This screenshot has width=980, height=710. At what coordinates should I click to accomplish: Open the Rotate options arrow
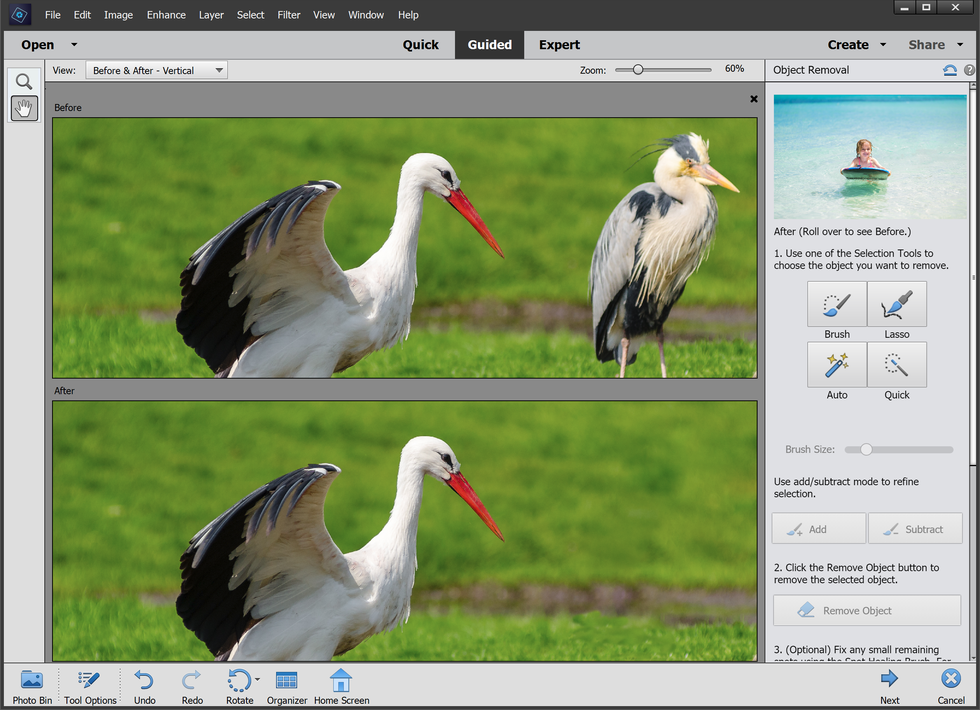tap(258, 680)
